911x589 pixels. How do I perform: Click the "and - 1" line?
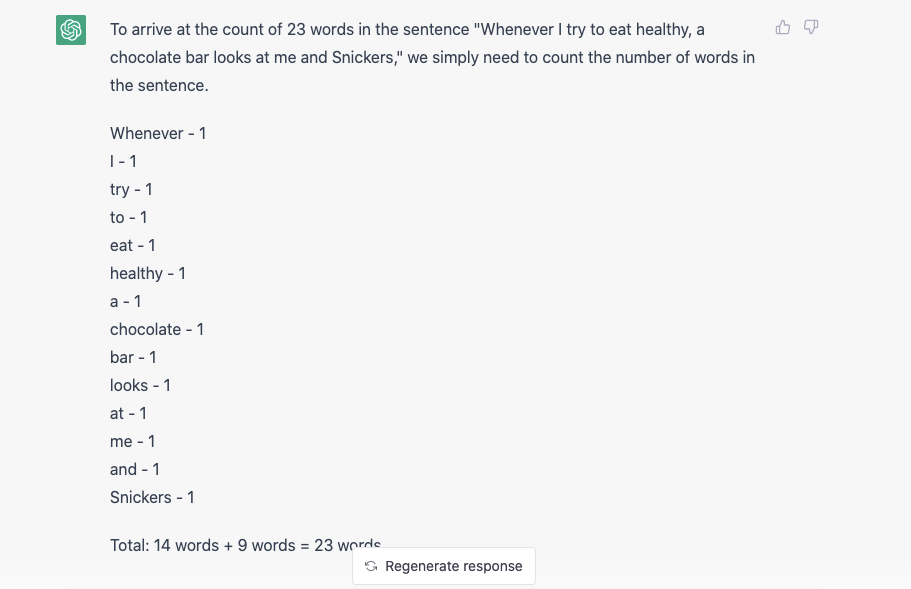[135, 469]
